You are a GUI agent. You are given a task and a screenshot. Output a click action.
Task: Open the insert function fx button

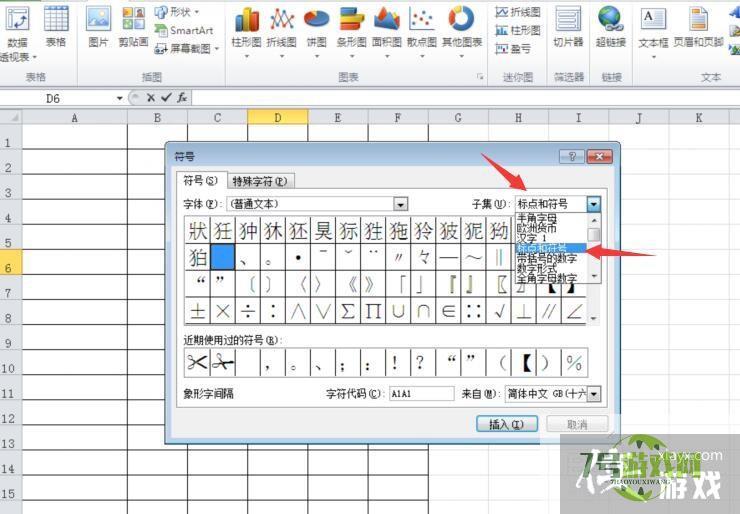click(x=182, y=98)
